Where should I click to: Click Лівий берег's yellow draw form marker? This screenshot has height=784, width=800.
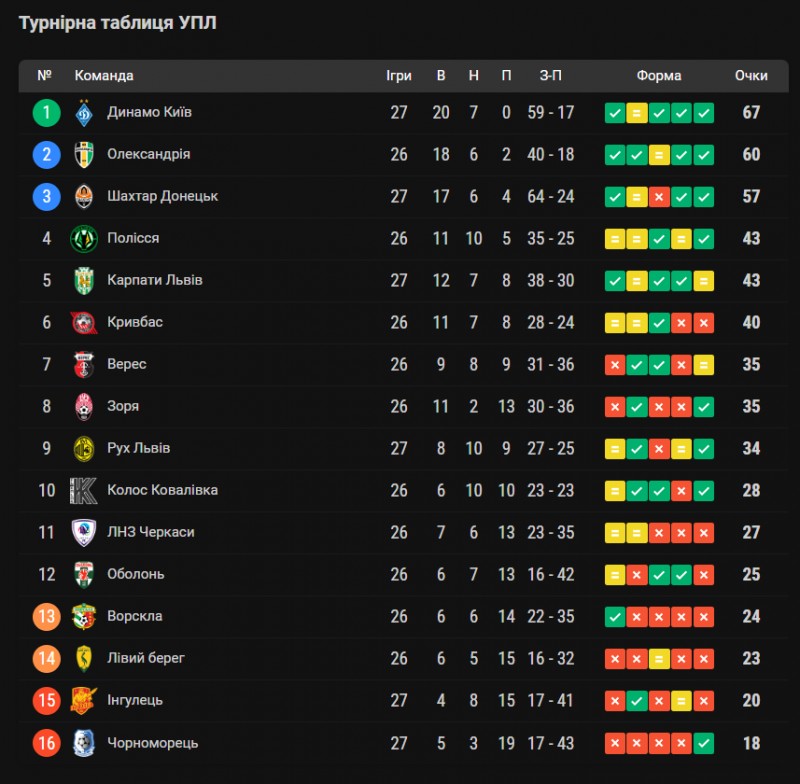(659, 659)
